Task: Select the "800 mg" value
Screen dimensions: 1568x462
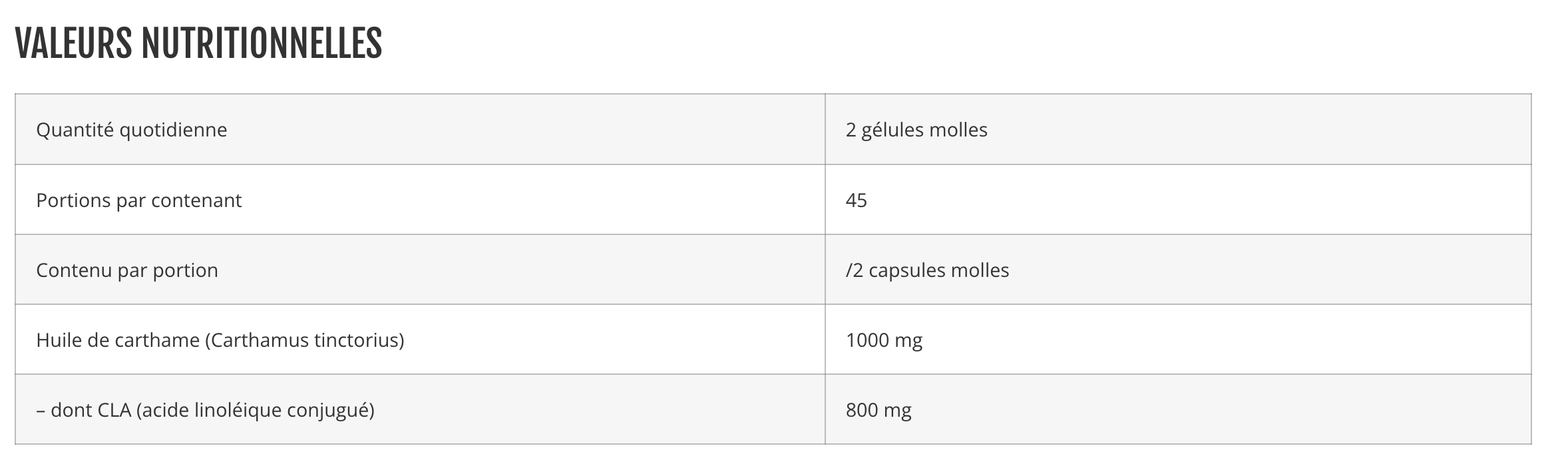Action: coord(879,410)
